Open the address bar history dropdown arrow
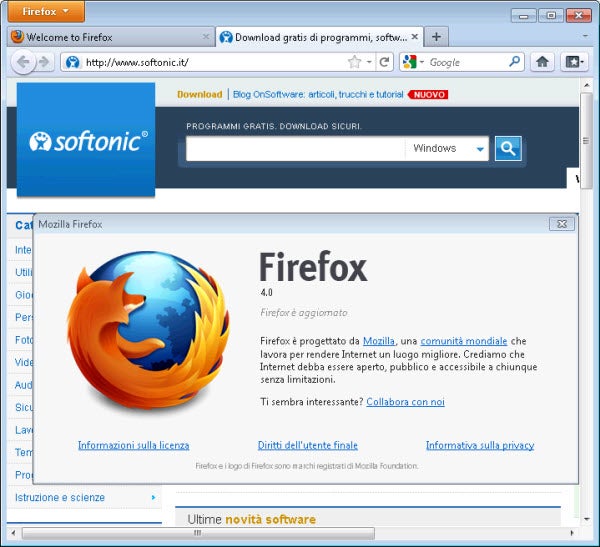This screenshot has width=600, height=547. [x=369, y=62]
